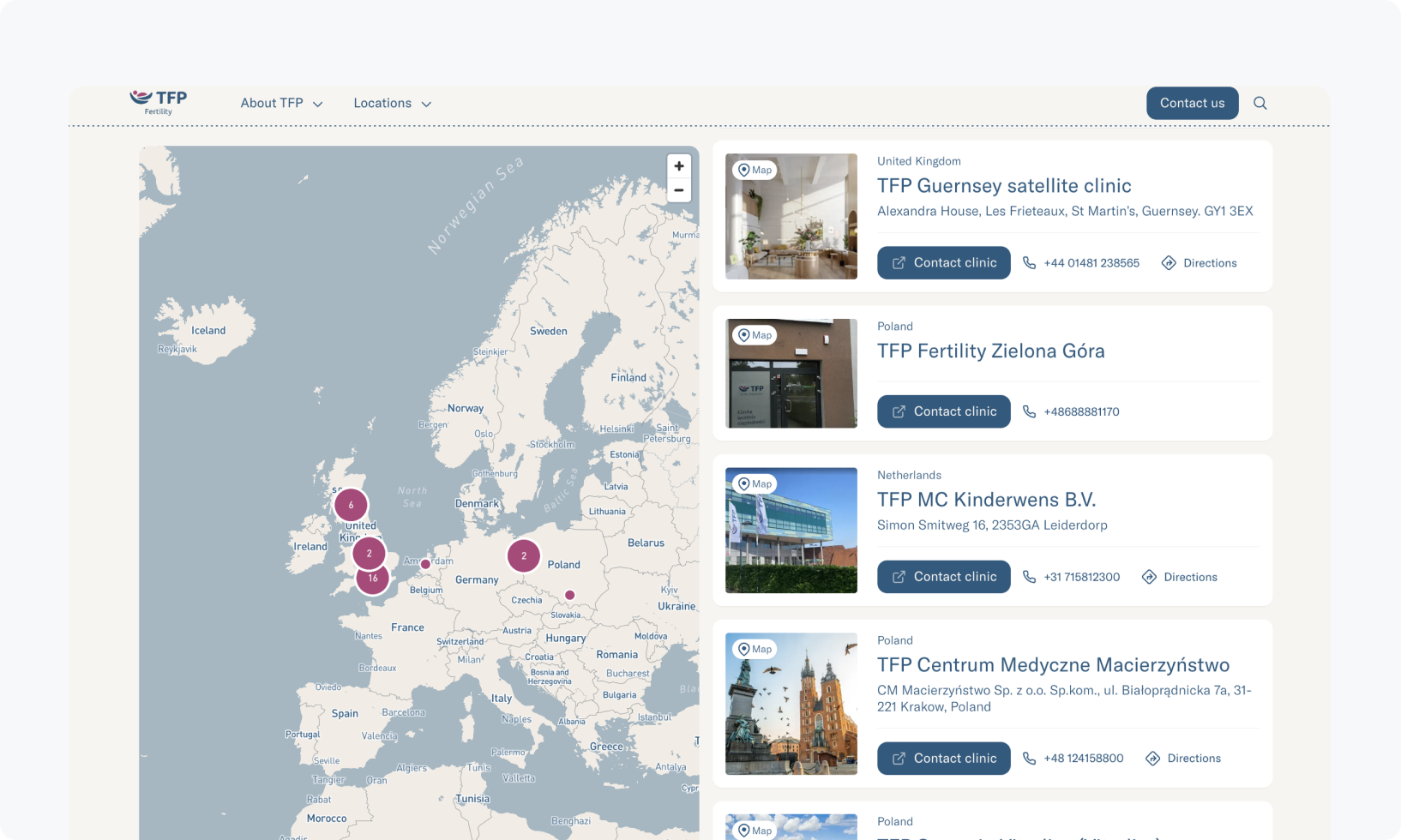The height and width of the screenshot is (840, 1401).
Task: Click the Alexandra House address text
Action: pos(1065,211)
